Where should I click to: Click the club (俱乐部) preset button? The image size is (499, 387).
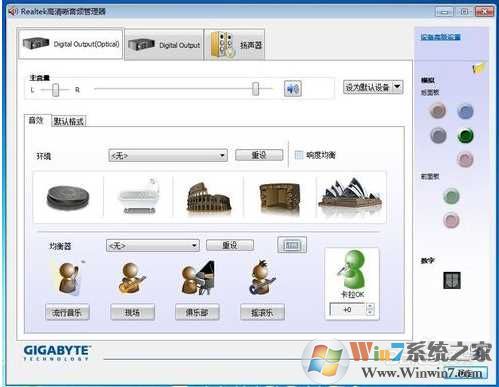click(197, 312)
